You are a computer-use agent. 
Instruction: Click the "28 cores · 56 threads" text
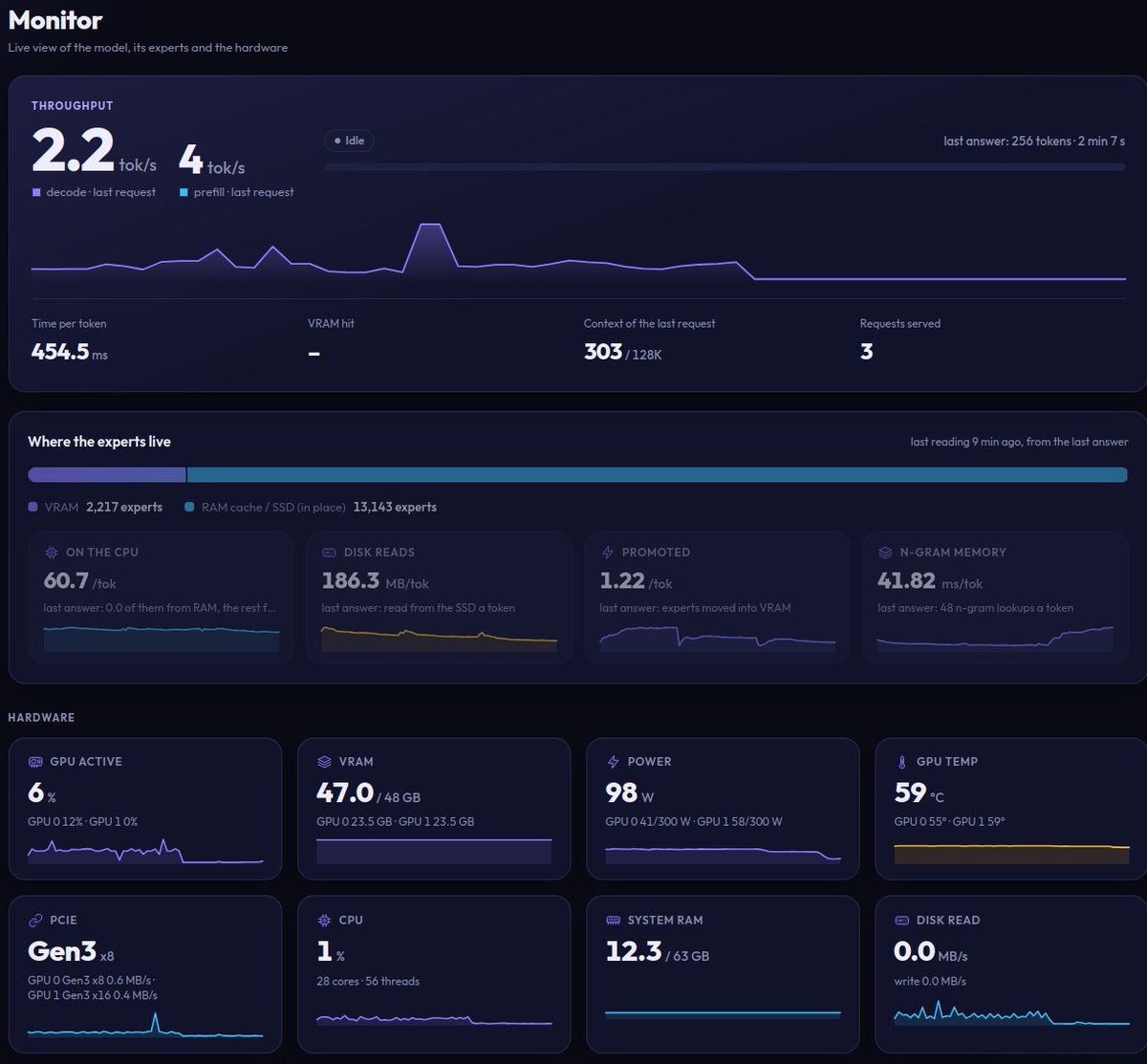368,981
